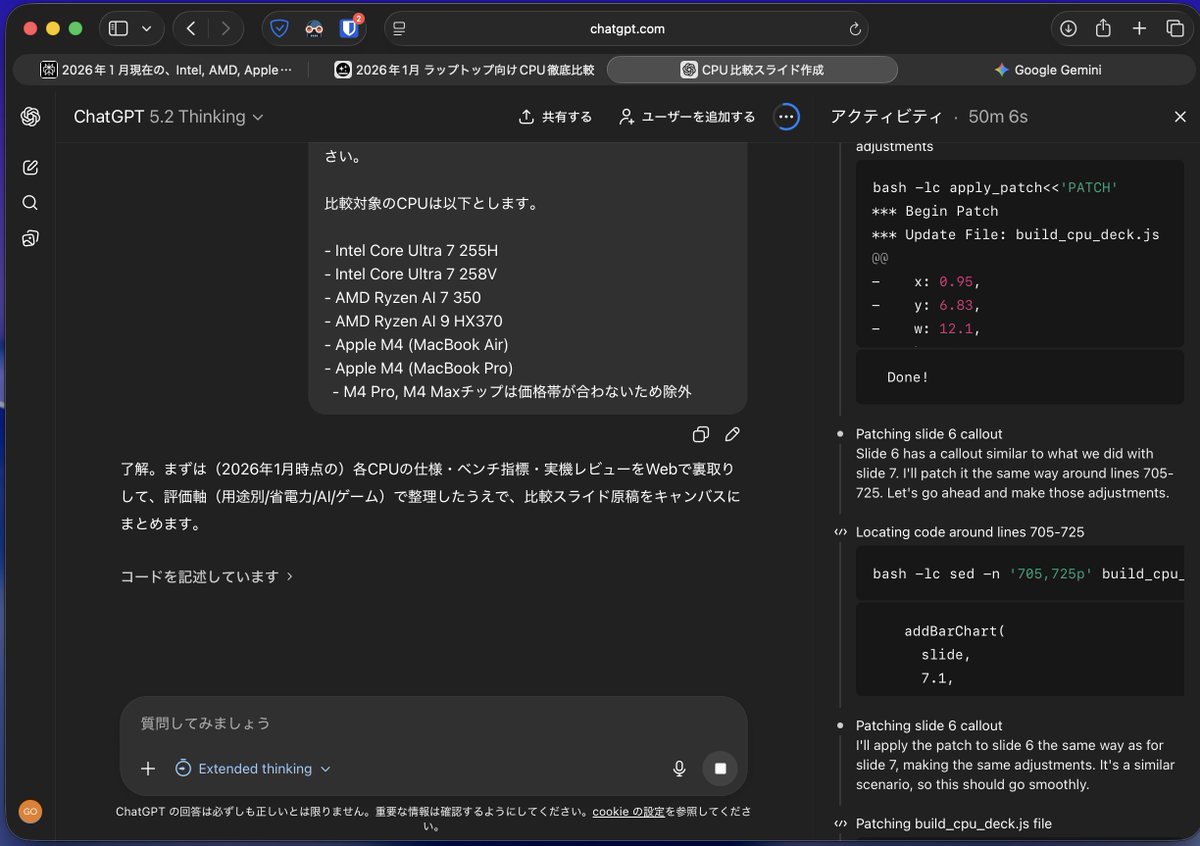1200x846 pixels.
Task: Open the uBlock extension with badge 2
Action: [349, 28]
